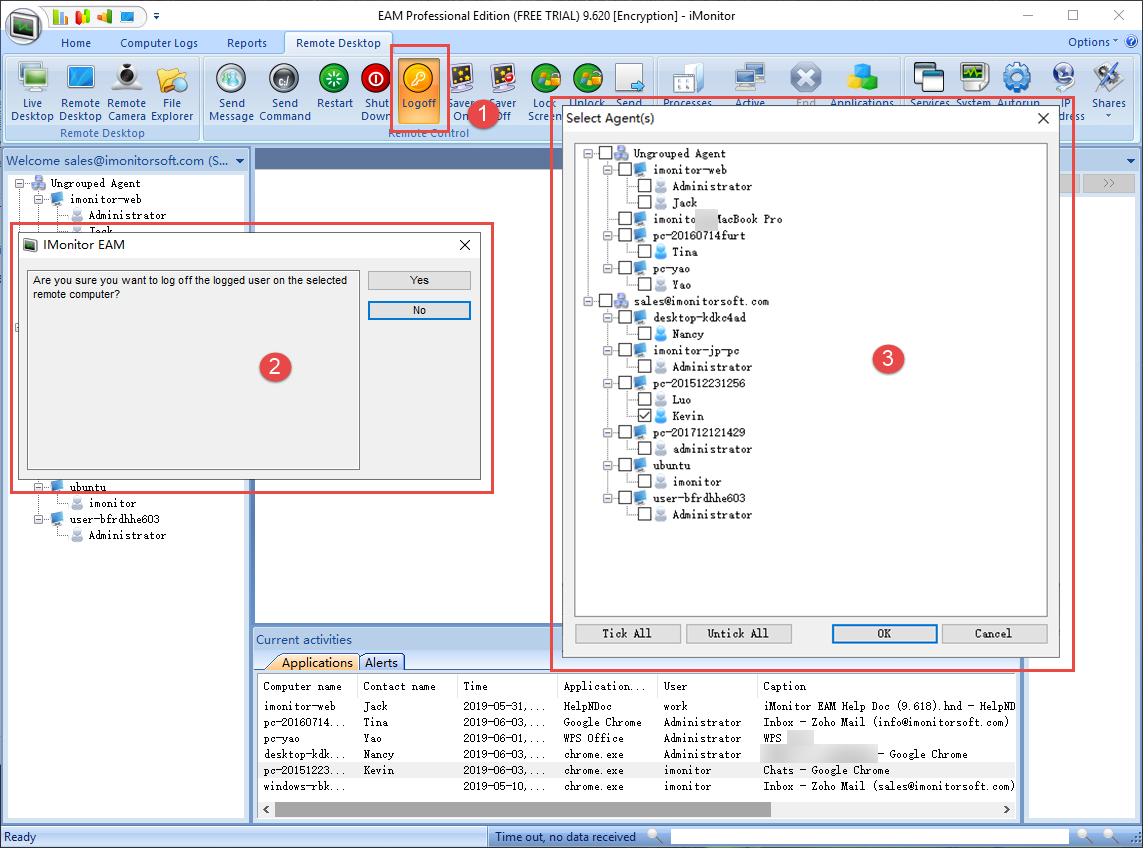Collapse pc-20160714furt node in dialog

pyautogui.click(x=607, y=236)
